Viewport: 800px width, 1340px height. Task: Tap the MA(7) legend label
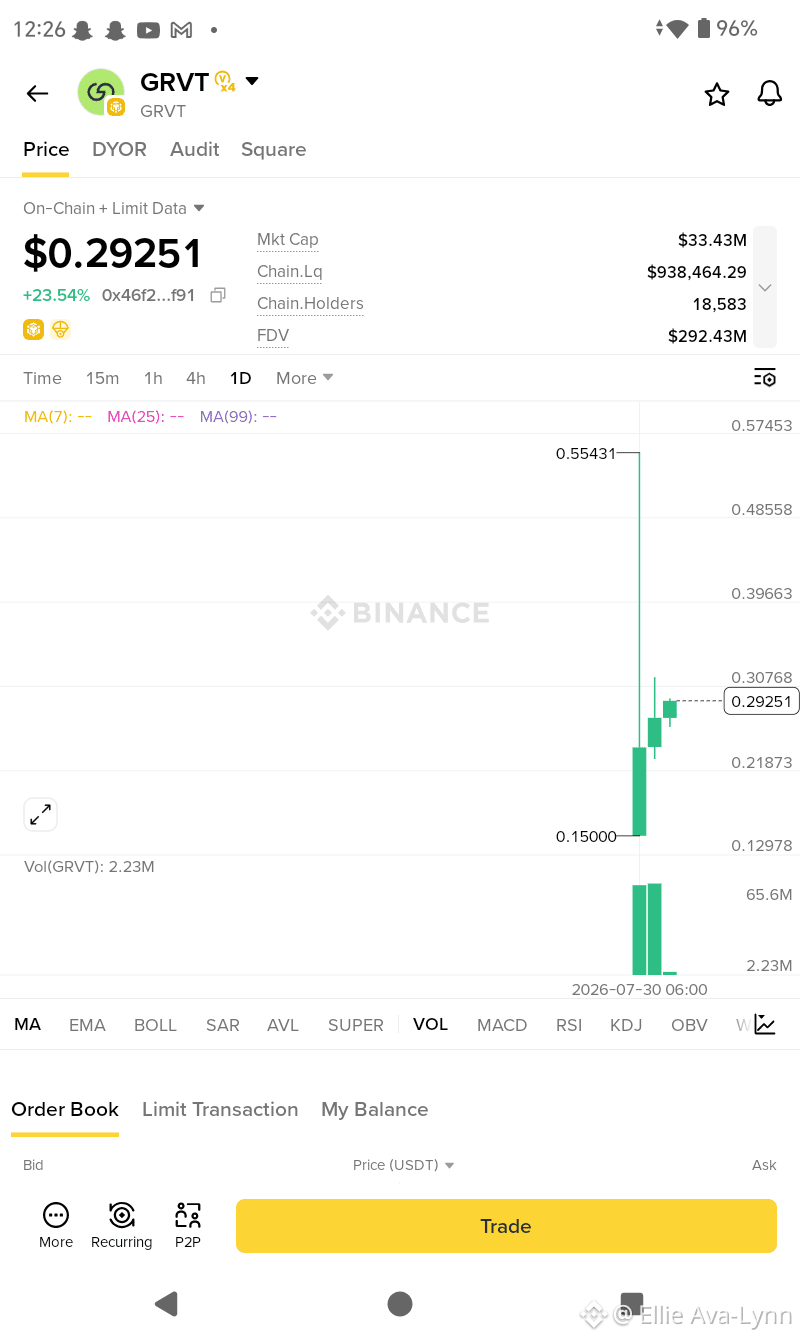(58, 416)
